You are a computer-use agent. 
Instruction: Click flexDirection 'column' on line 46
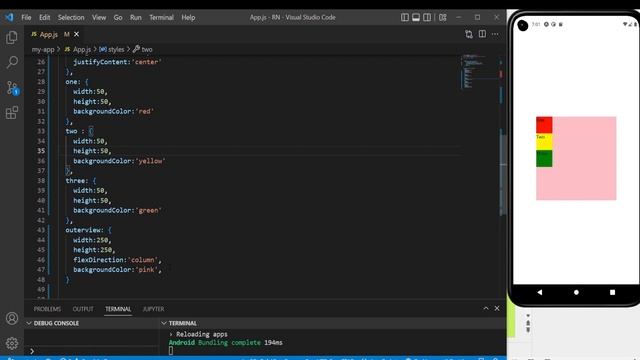pos(142,260)
